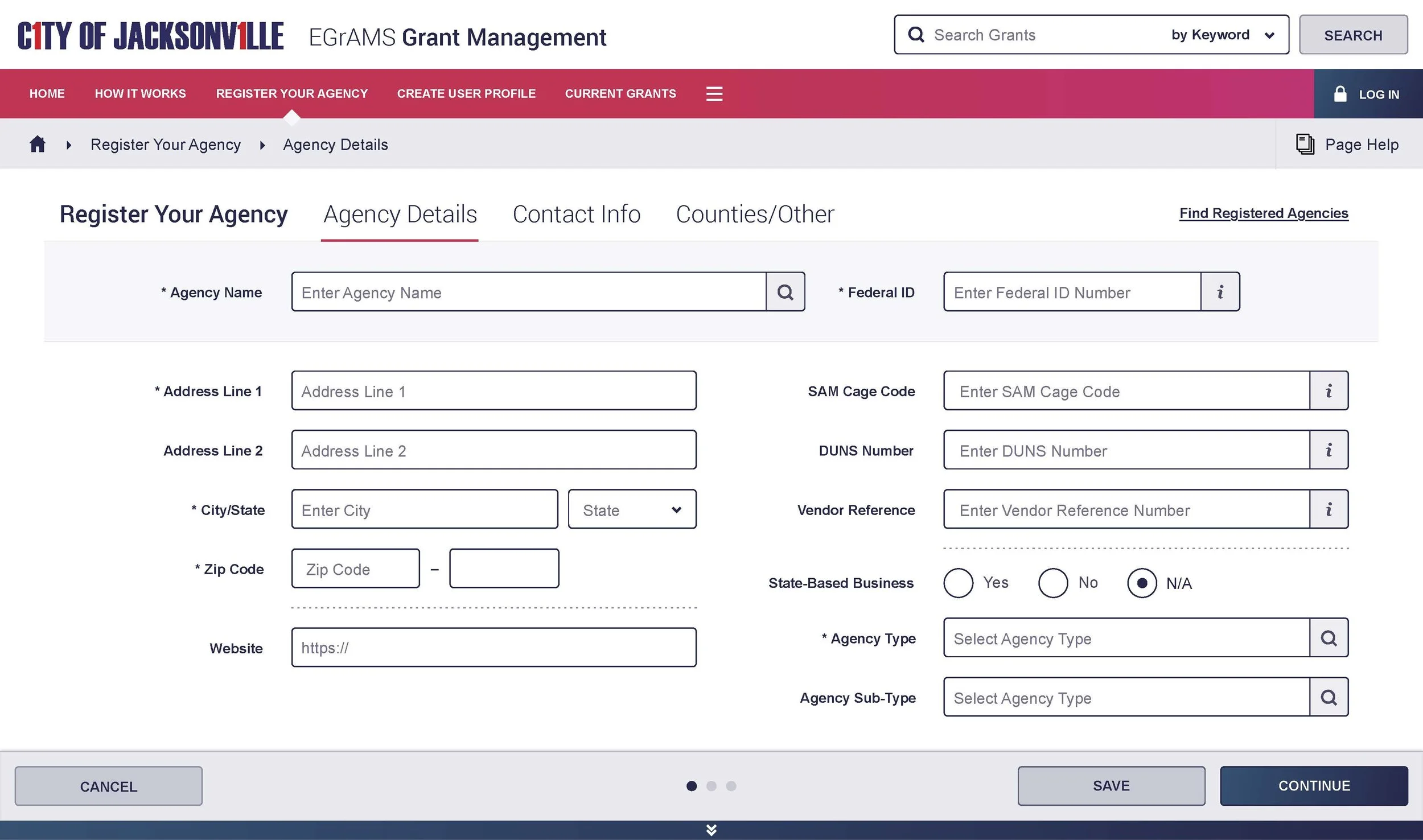Open the hamburger menu in navigation bar
Image resolution: width=1423 pixels, height=840 pixels.
pos(714,94)
